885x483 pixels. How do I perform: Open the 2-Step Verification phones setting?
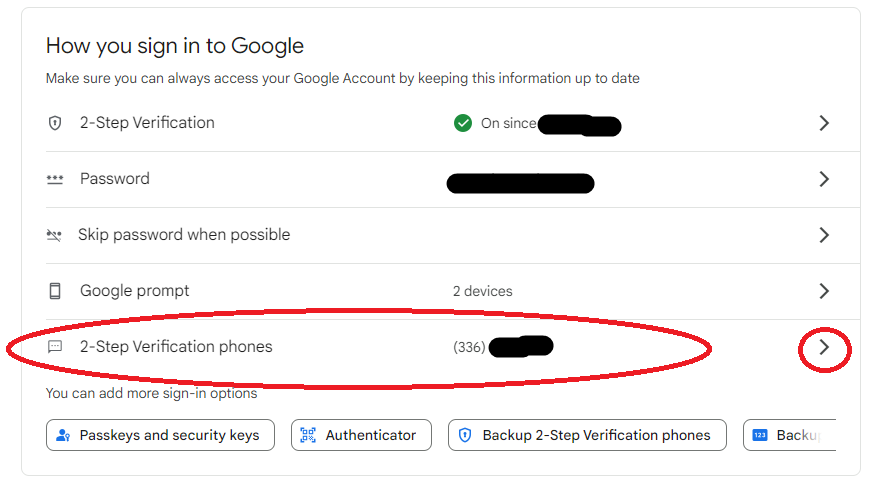[x=176, y=347]
